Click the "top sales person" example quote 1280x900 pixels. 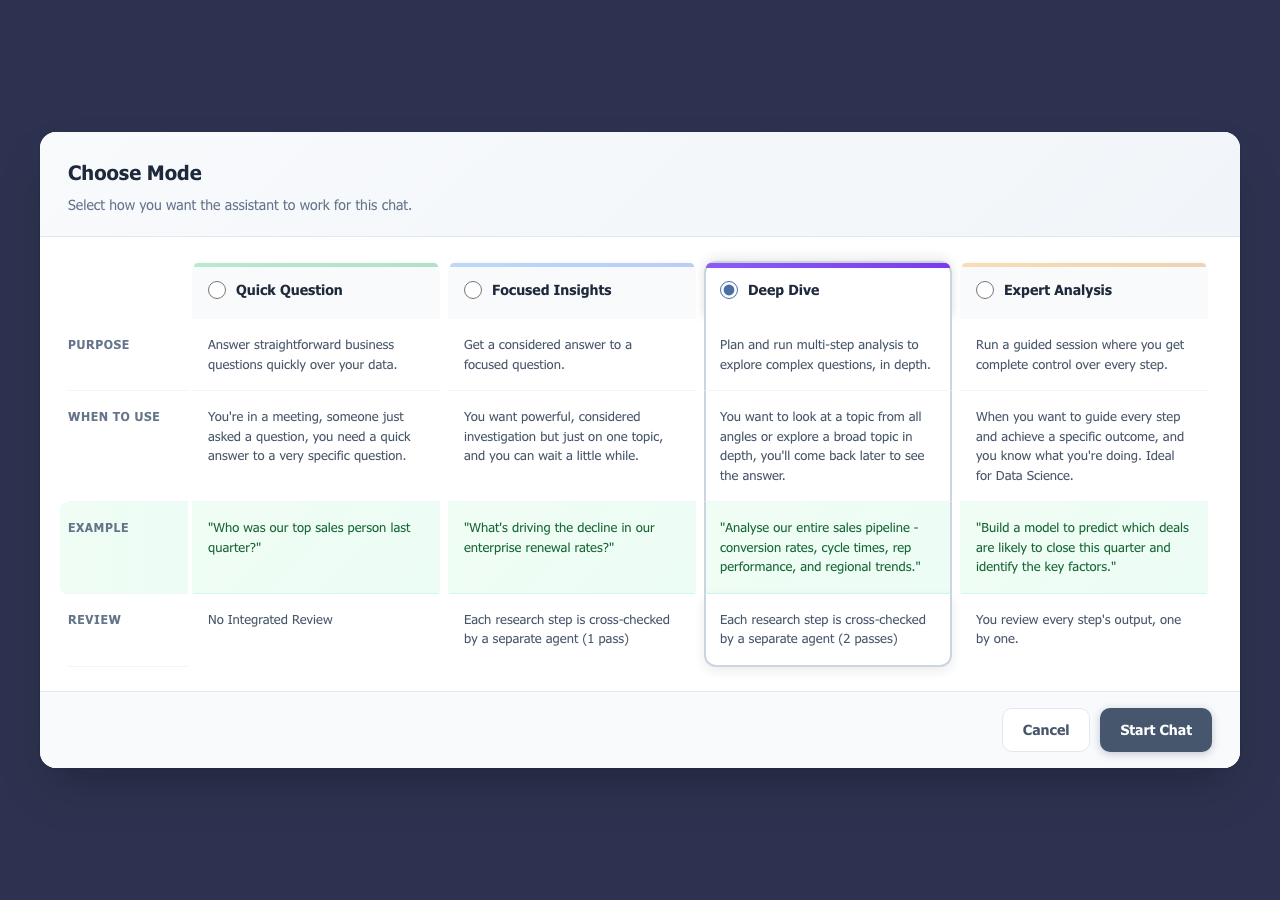click(x=309, y=537)
